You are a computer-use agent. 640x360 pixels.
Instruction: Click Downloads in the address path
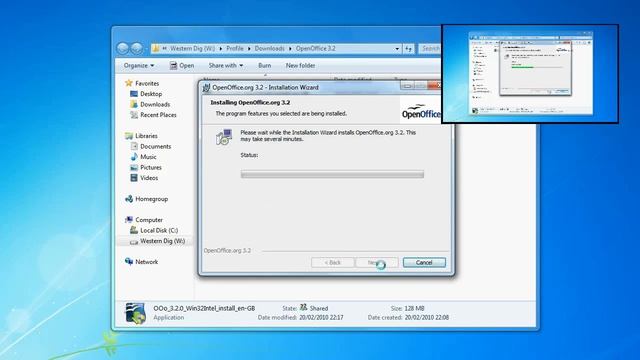click(x=269, y=49)
